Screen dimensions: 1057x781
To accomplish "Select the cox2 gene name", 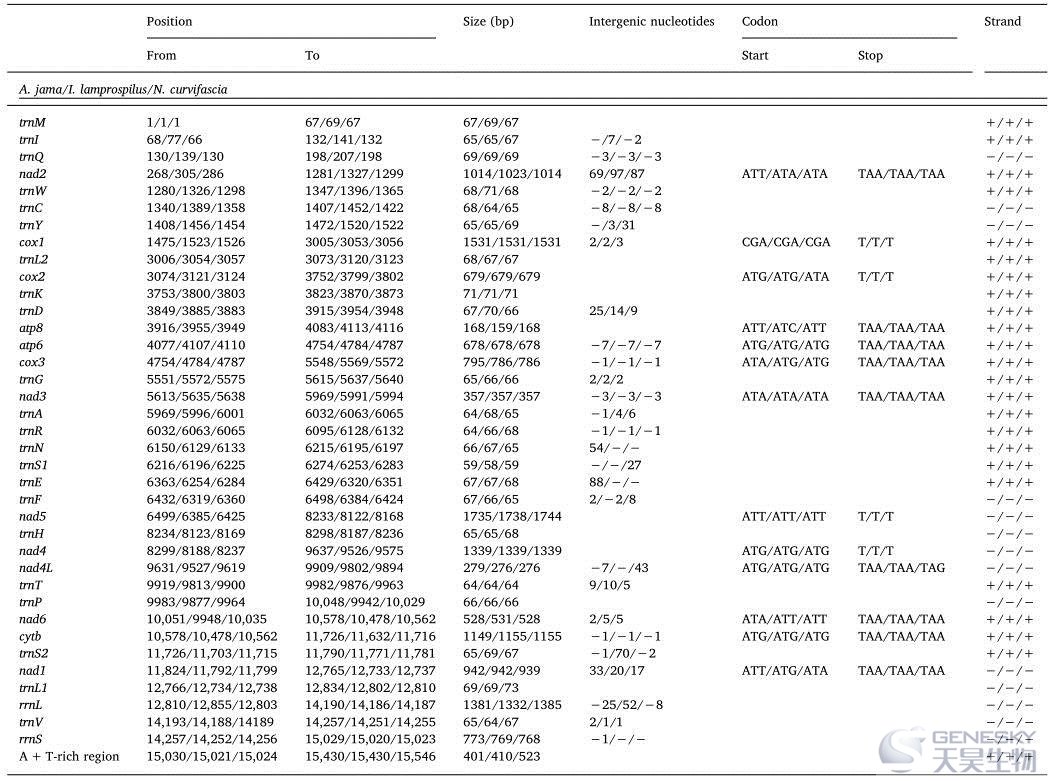I will pos(32,277).
